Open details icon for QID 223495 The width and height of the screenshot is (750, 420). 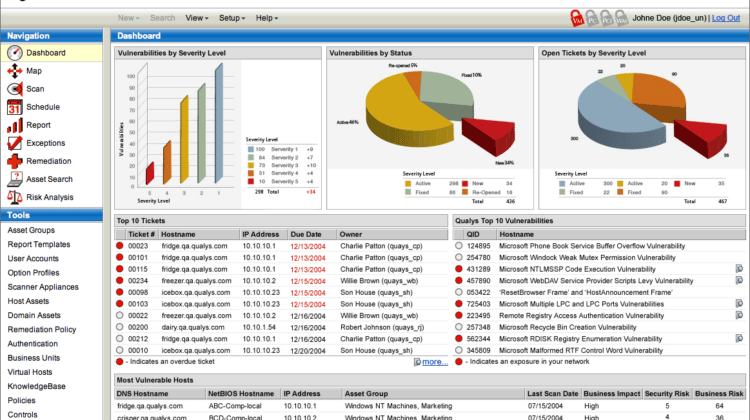coord(739,315)
